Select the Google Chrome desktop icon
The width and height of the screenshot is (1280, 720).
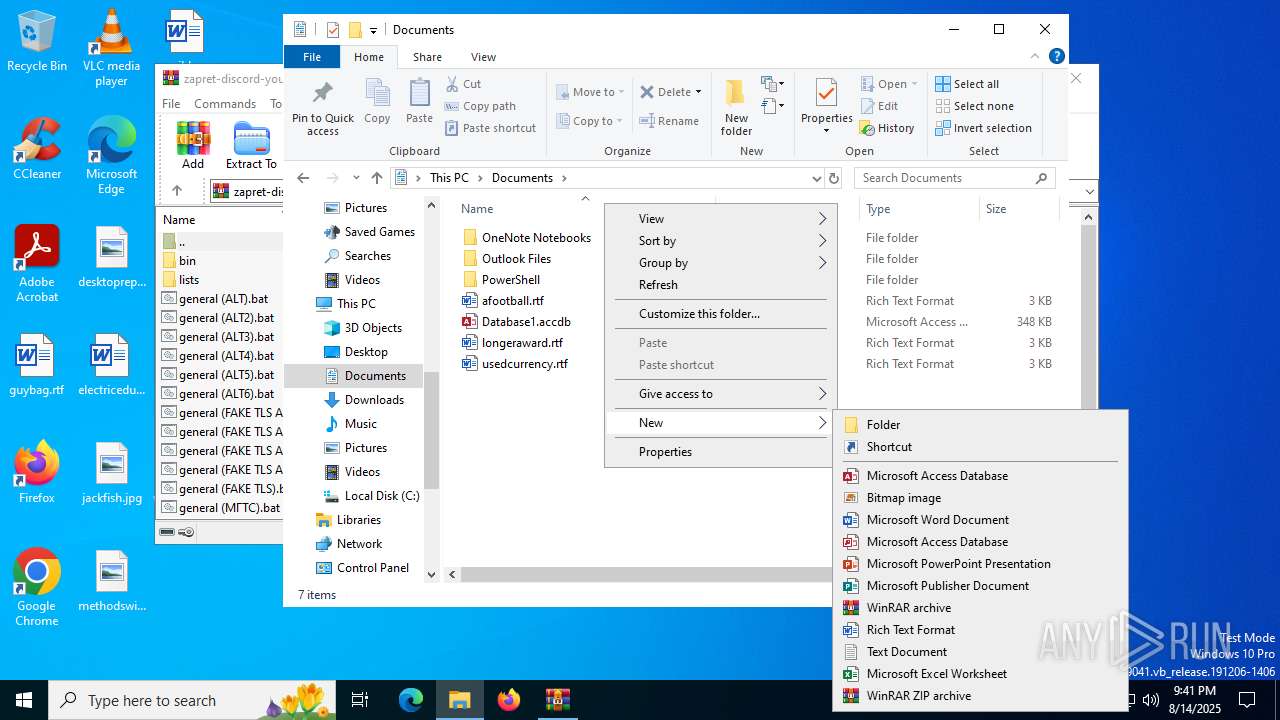[x=37, y=588]
